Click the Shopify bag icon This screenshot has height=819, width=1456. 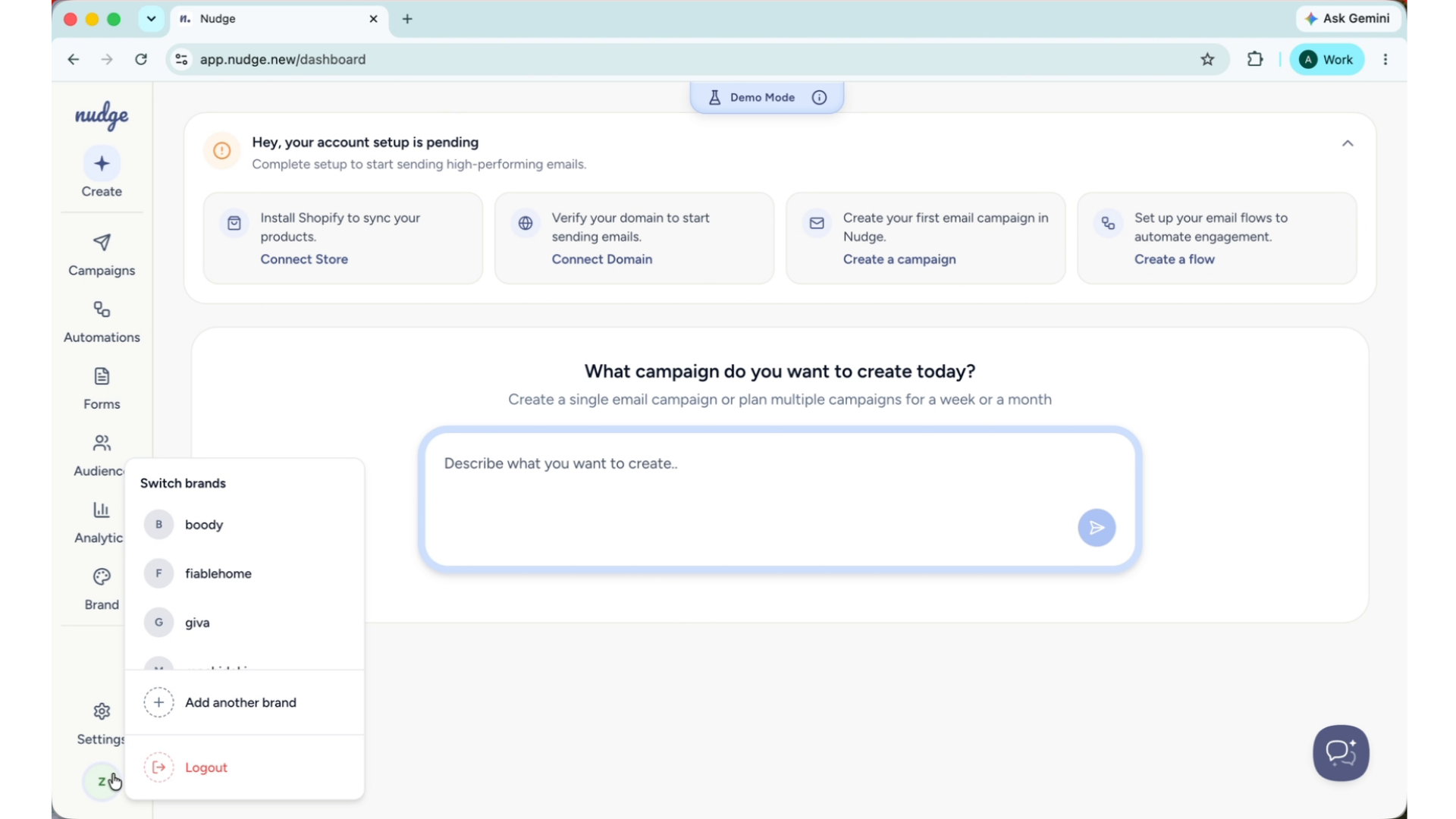click(234, 223)
